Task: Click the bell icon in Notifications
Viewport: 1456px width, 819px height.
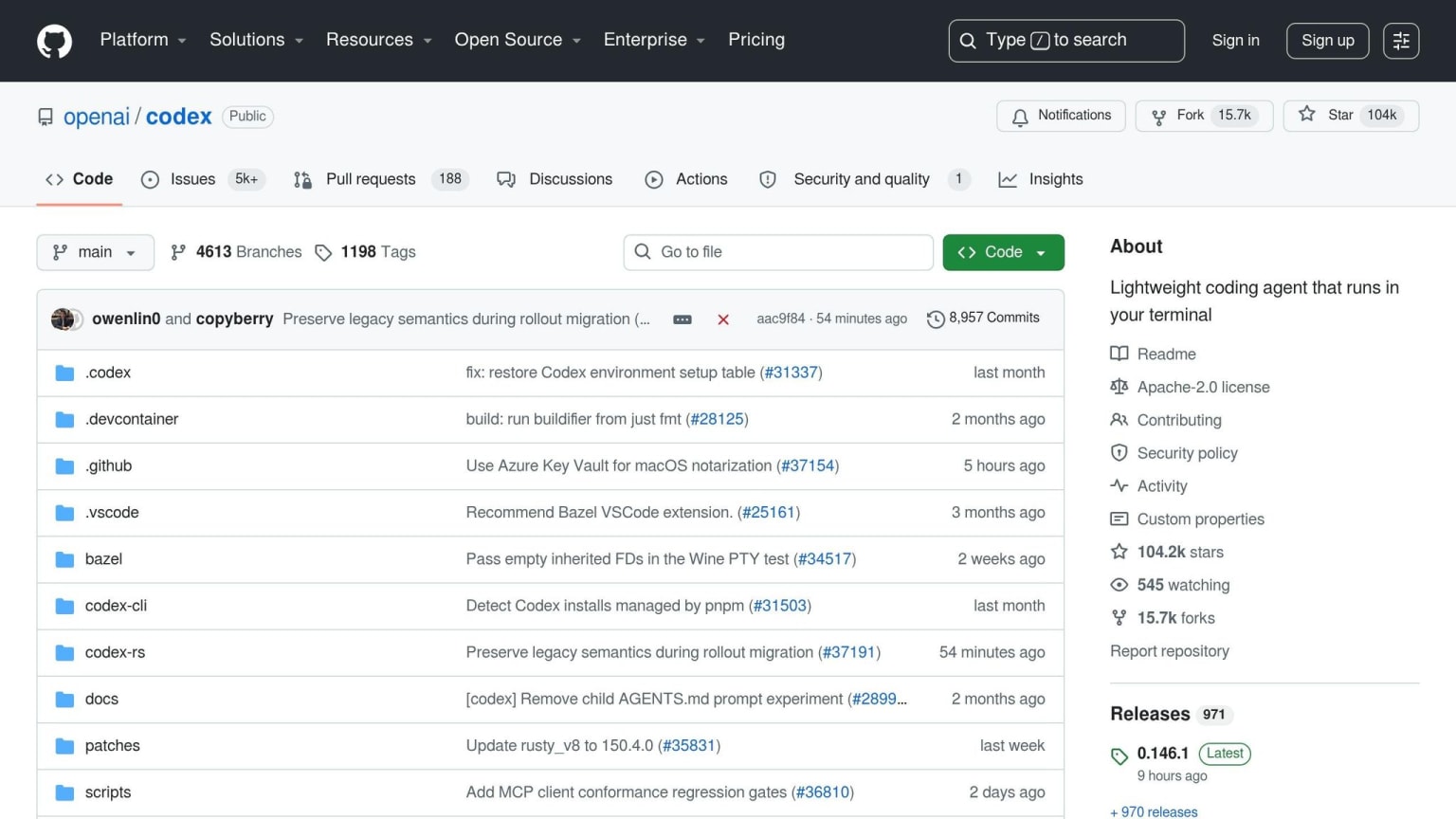Action: click(x=1020, y=117)
